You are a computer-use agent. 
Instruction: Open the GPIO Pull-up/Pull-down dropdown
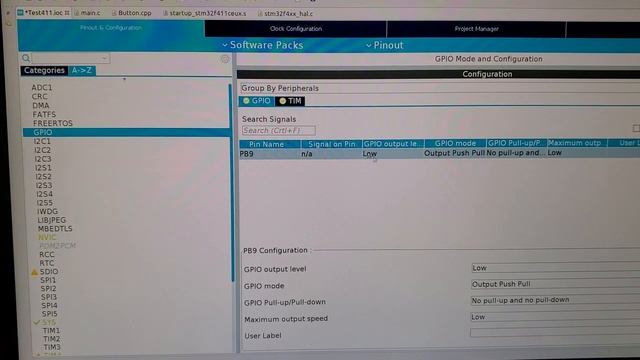pos(555,300)
